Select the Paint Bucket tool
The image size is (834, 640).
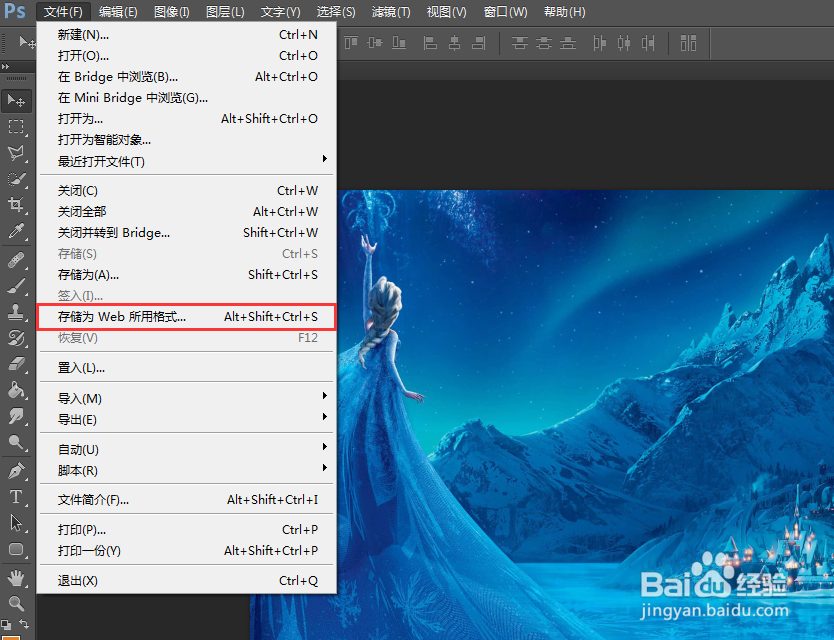pyautogui.click(x=16, y=390)
